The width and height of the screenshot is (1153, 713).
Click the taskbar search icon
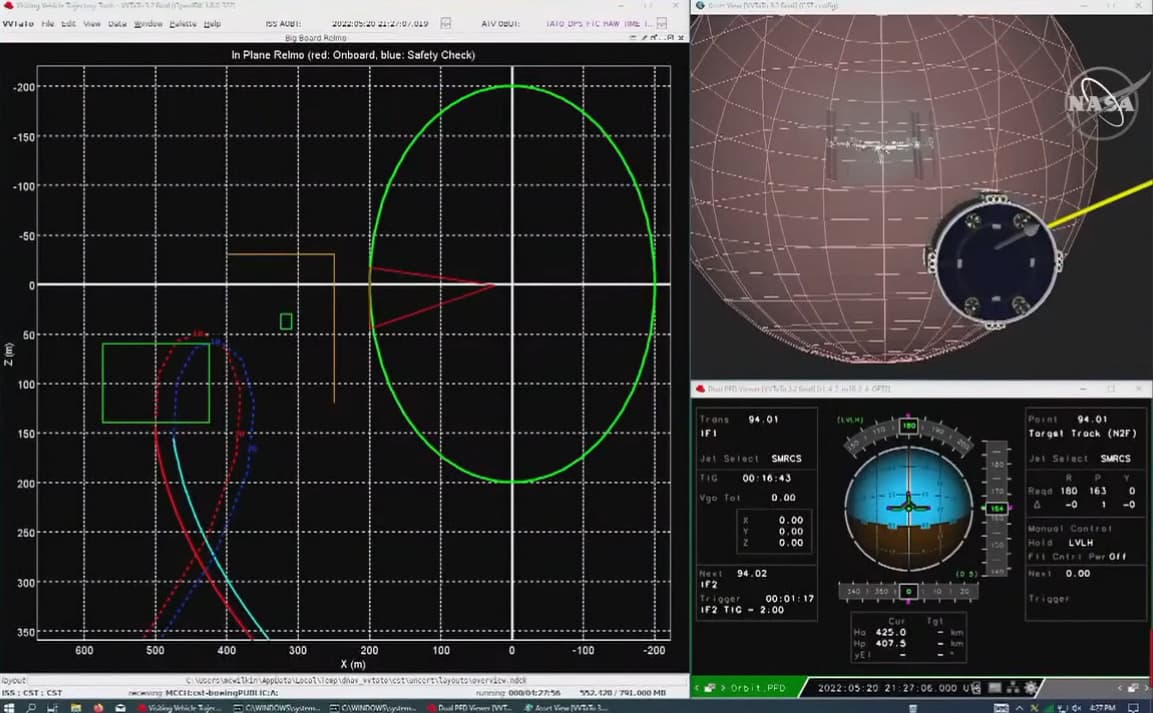click(32, 706)
